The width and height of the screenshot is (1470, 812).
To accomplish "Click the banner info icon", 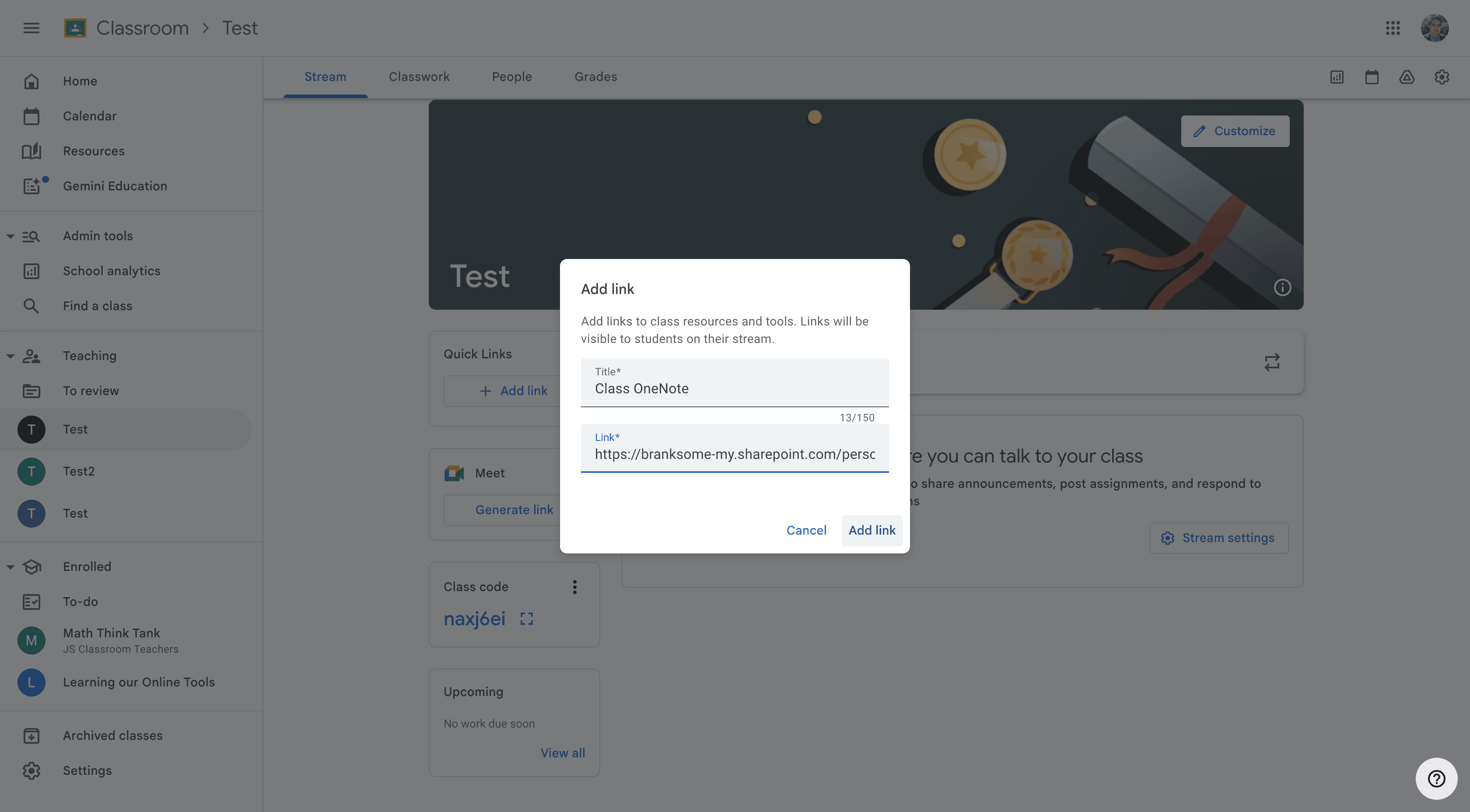I will click(1282, 287).
